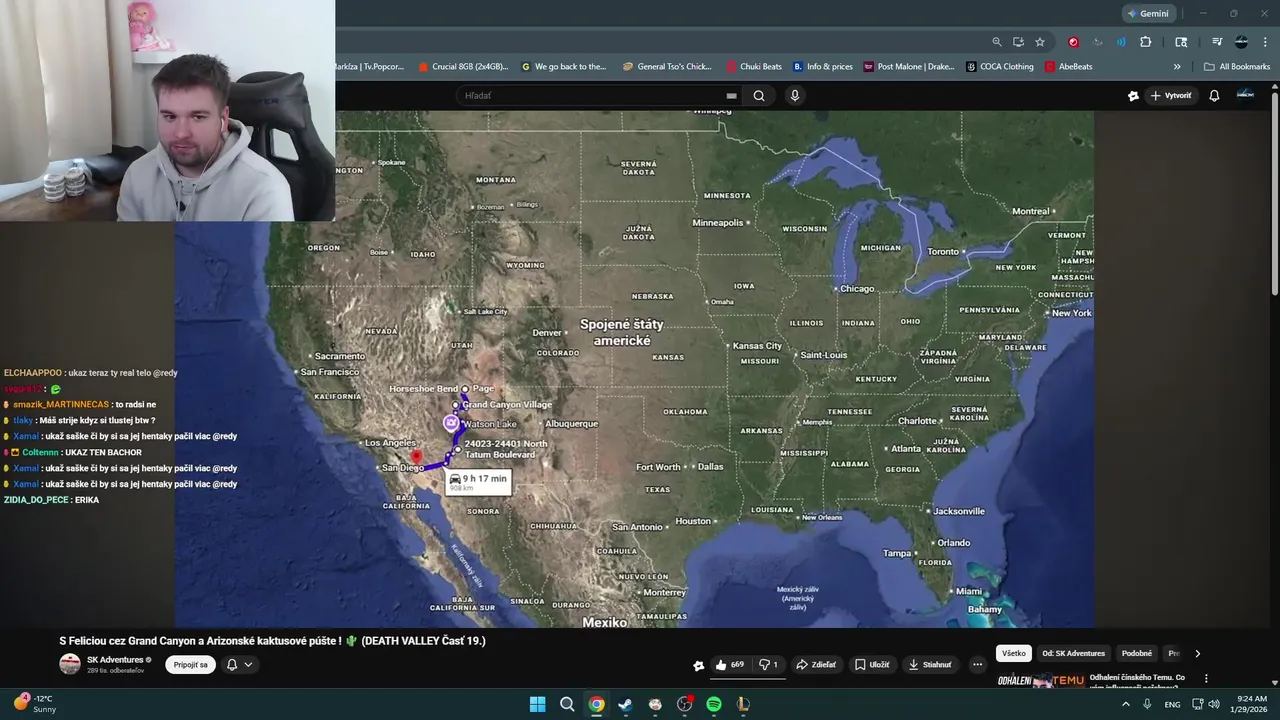Click the icon left of Vytvoriť

[x=1133, y=96]
